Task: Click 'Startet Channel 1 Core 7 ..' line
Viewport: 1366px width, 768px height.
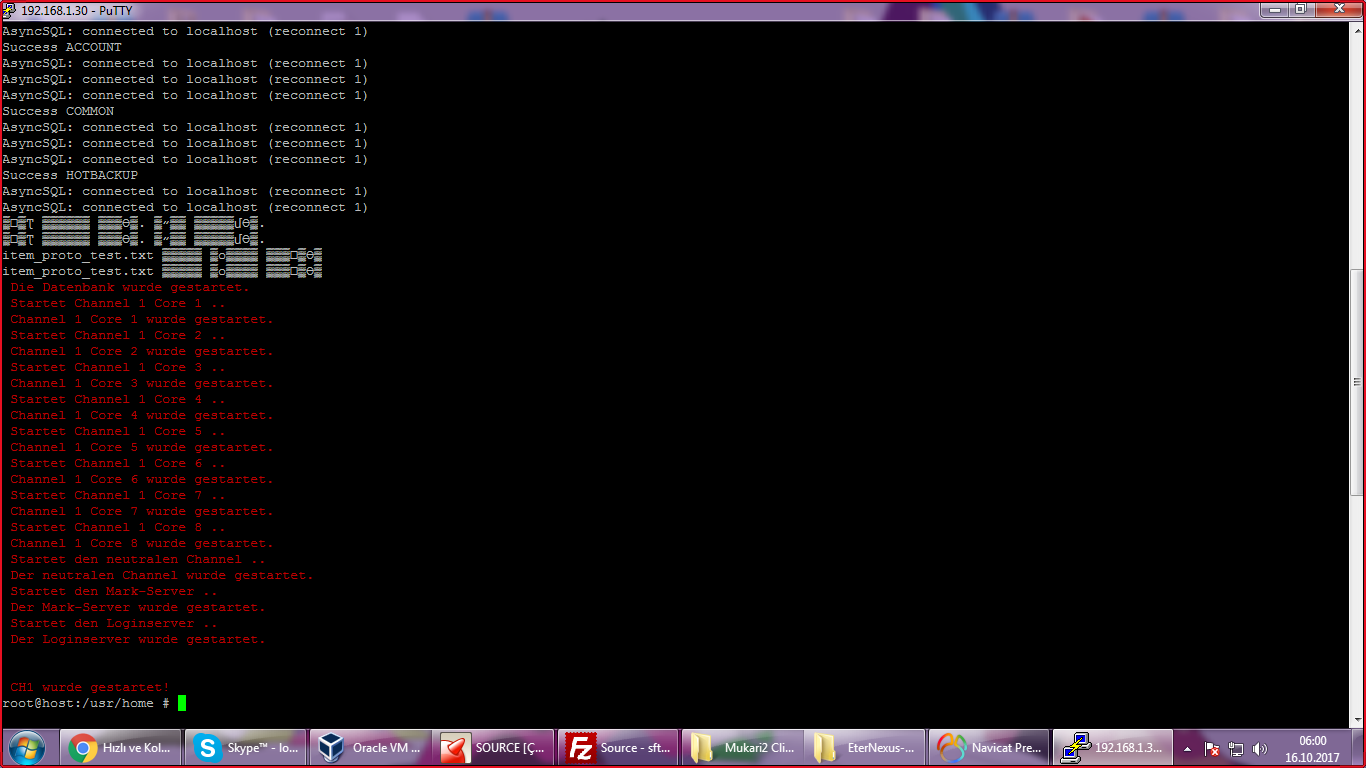Action: (x=118, y=495)
